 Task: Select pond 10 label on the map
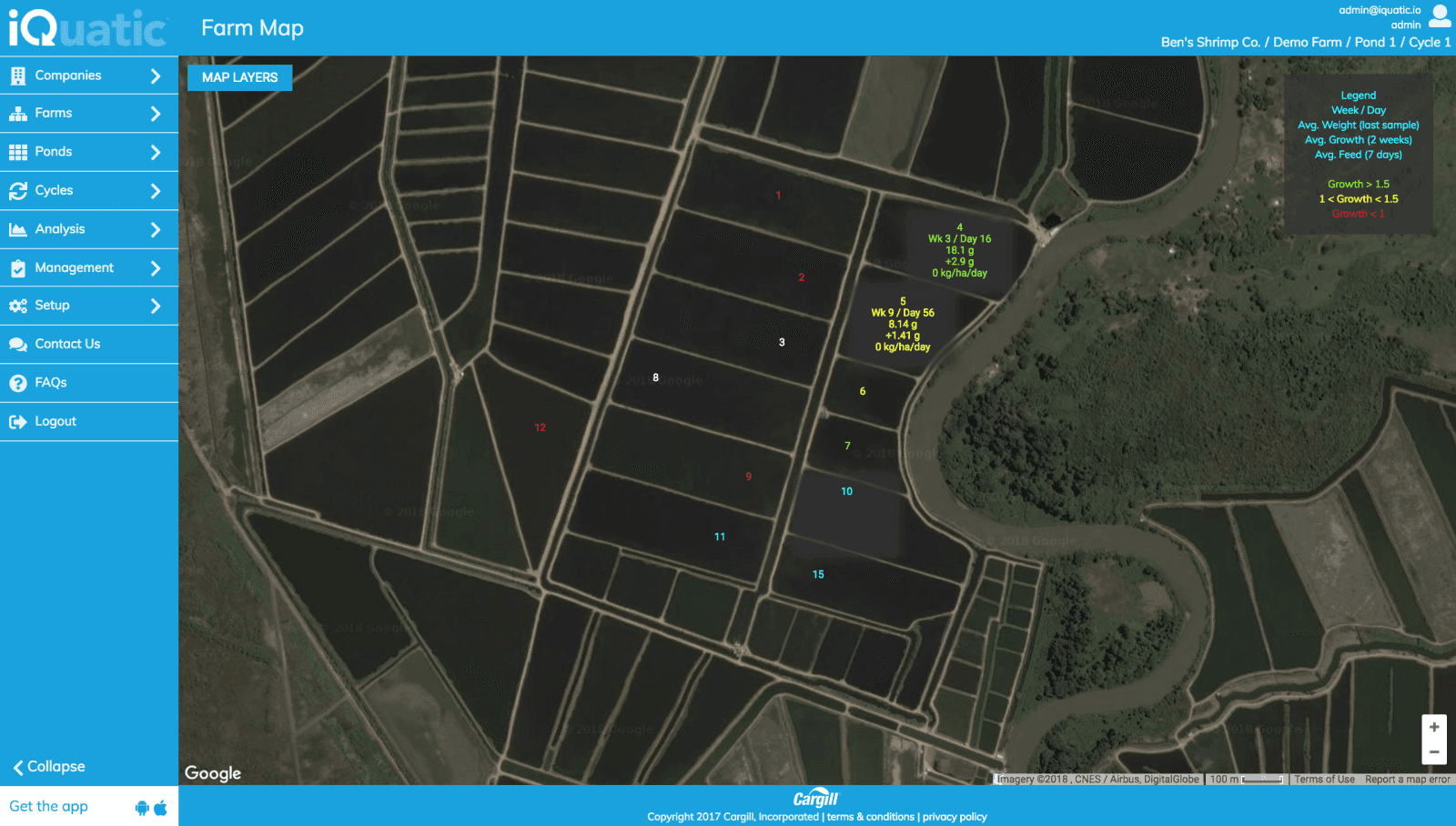[x=846, y=491]
